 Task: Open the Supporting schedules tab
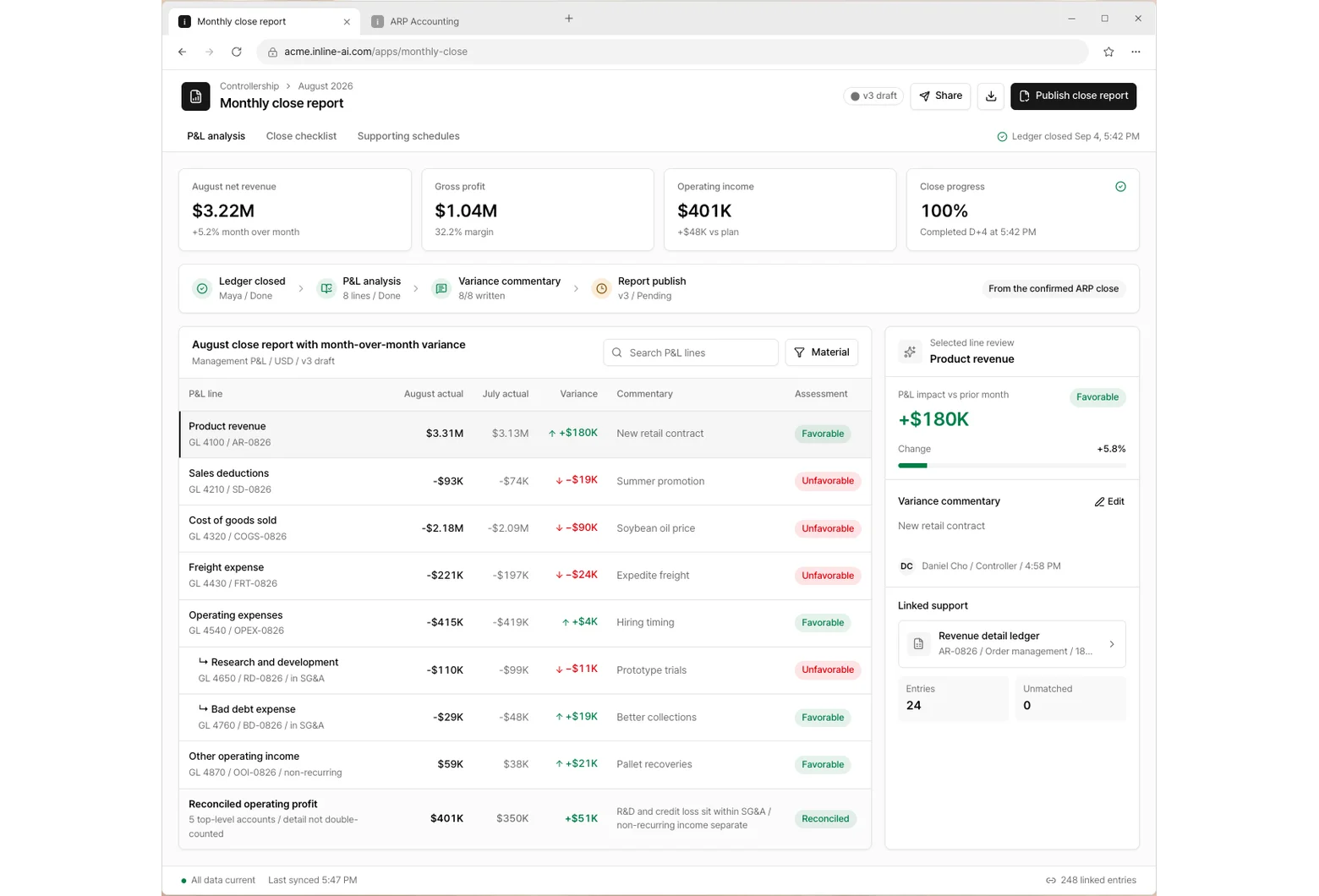click(408, 136)
